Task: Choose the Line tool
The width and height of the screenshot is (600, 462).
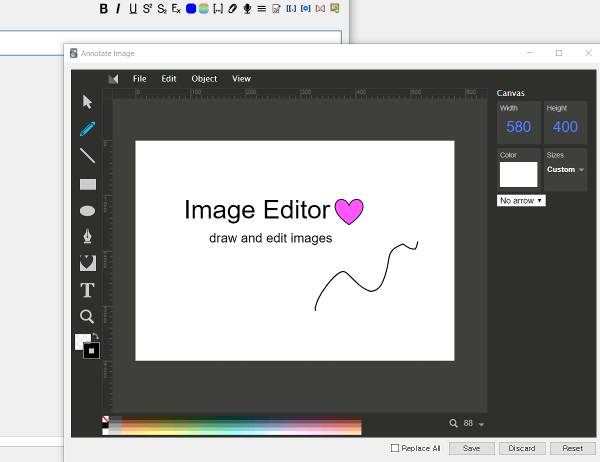Action: click(x=87, y=155)
